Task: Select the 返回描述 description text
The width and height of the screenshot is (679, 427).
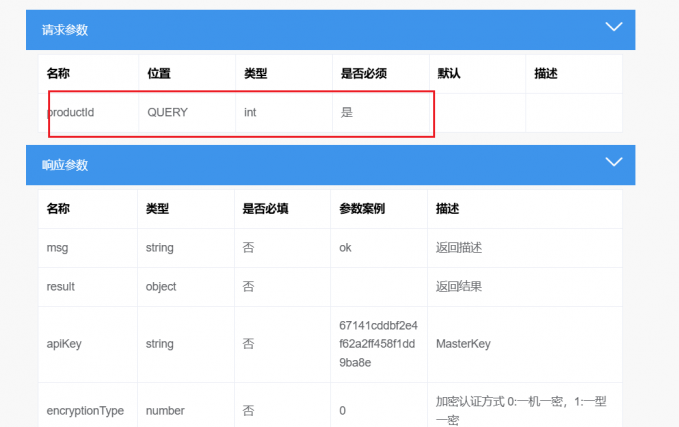Action: (x=459, y=248)
